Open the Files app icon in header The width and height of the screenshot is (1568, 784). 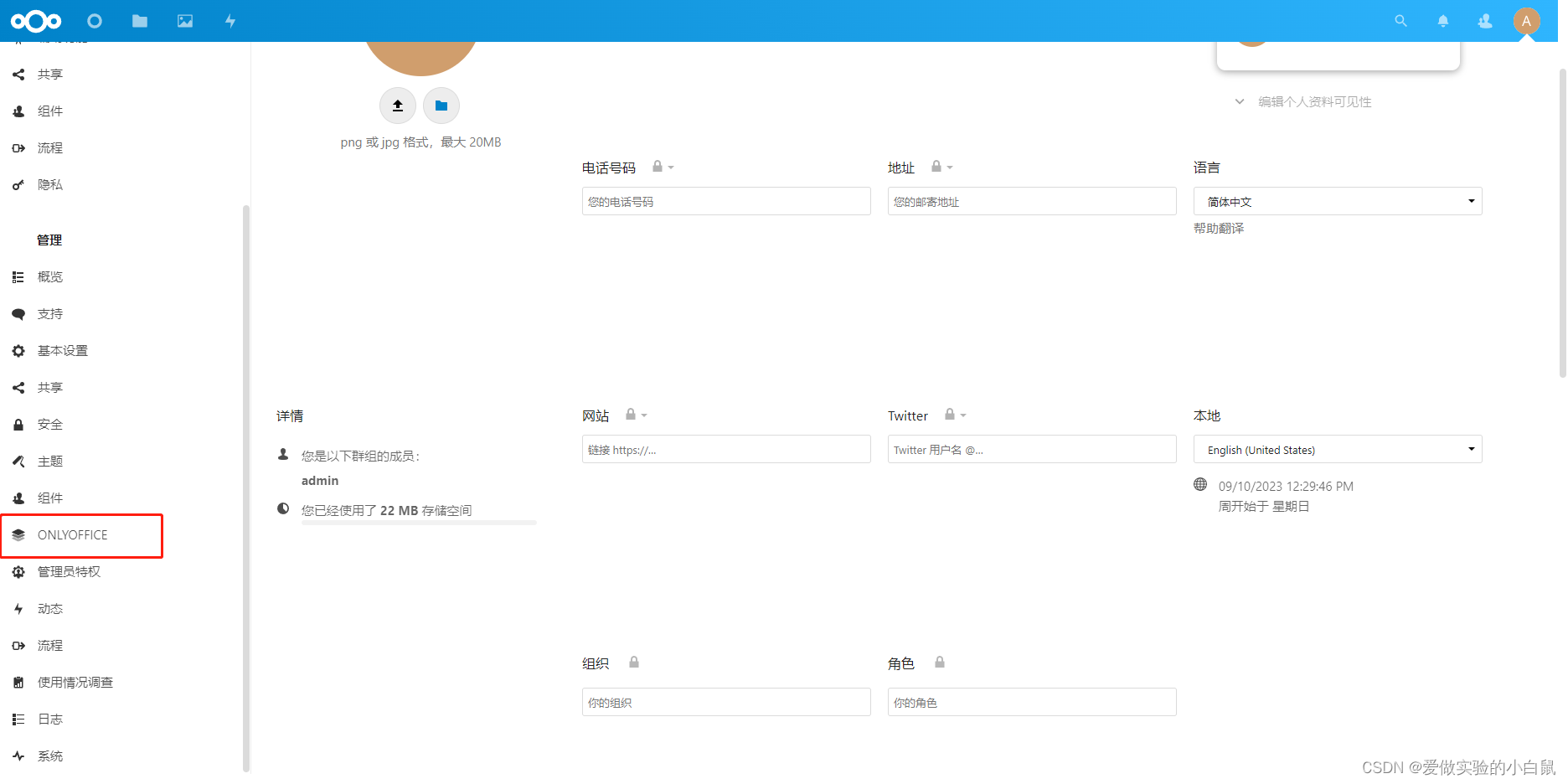click(x=140, y=21)
